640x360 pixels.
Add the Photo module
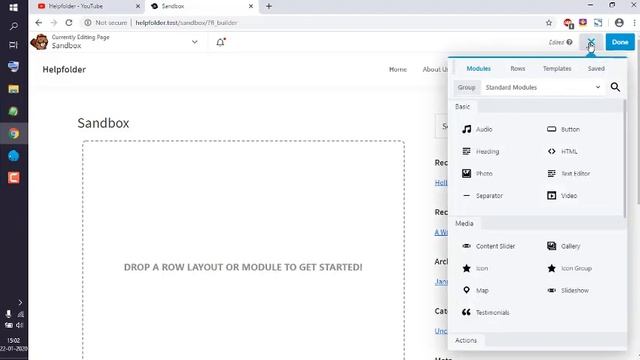pyautogui.click(x=477, y=173)
